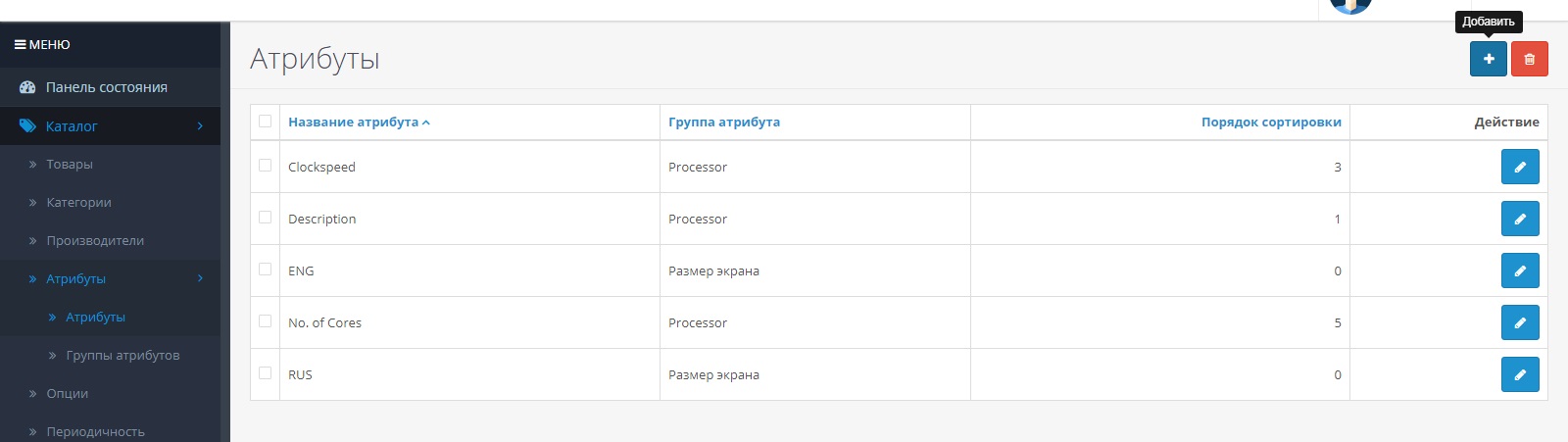Click pencil icon in RUS row
Screen dimensions: 1568x442
1519,374
